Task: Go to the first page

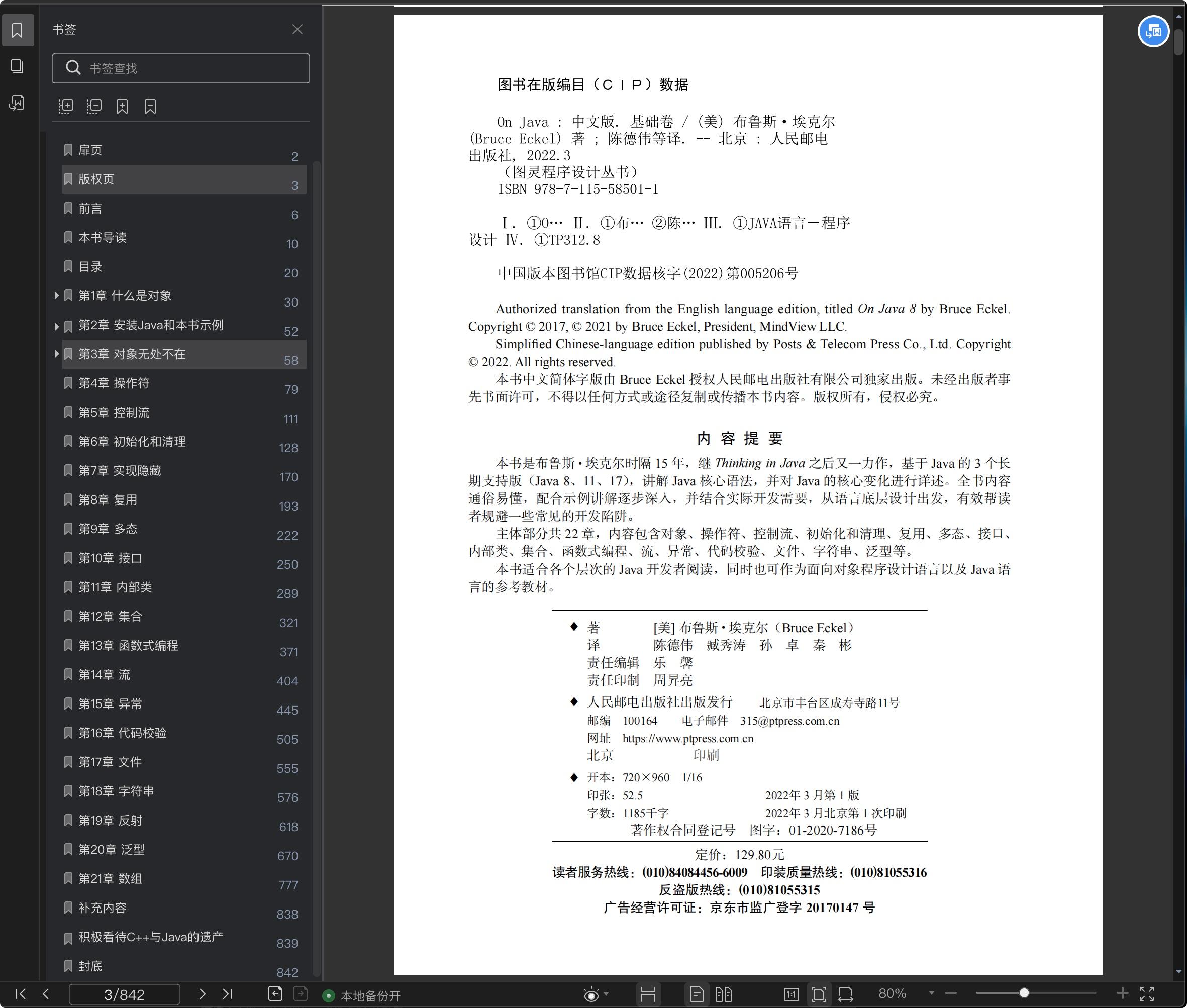Action: (x=21, y=994)
